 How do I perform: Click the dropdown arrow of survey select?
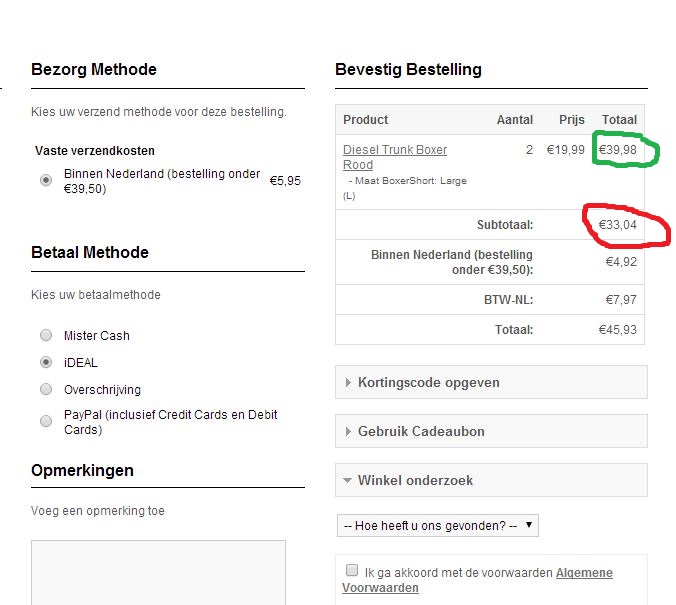(x=529, y=525)
